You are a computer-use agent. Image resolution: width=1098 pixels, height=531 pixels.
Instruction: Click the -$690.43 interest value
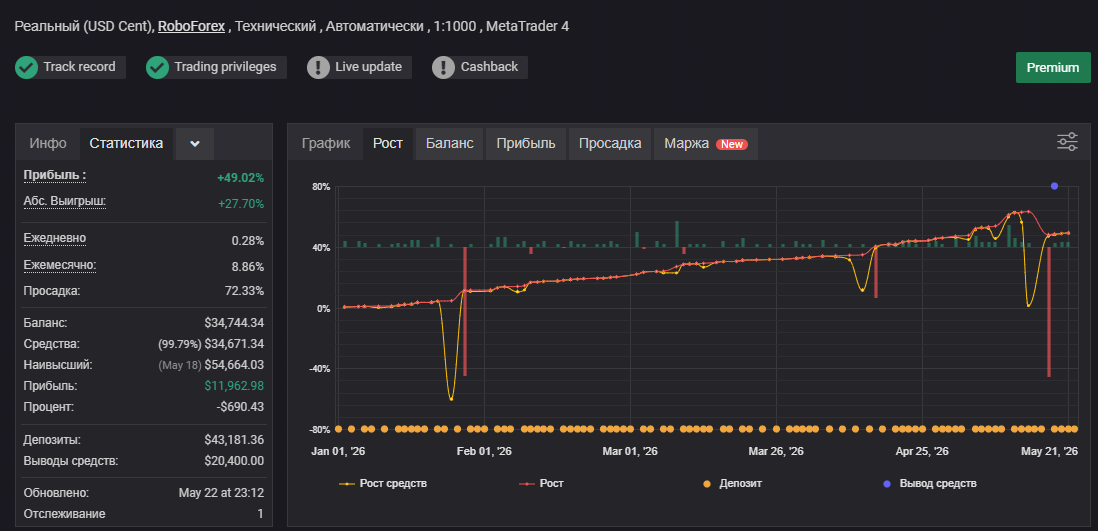coord(240,407)
